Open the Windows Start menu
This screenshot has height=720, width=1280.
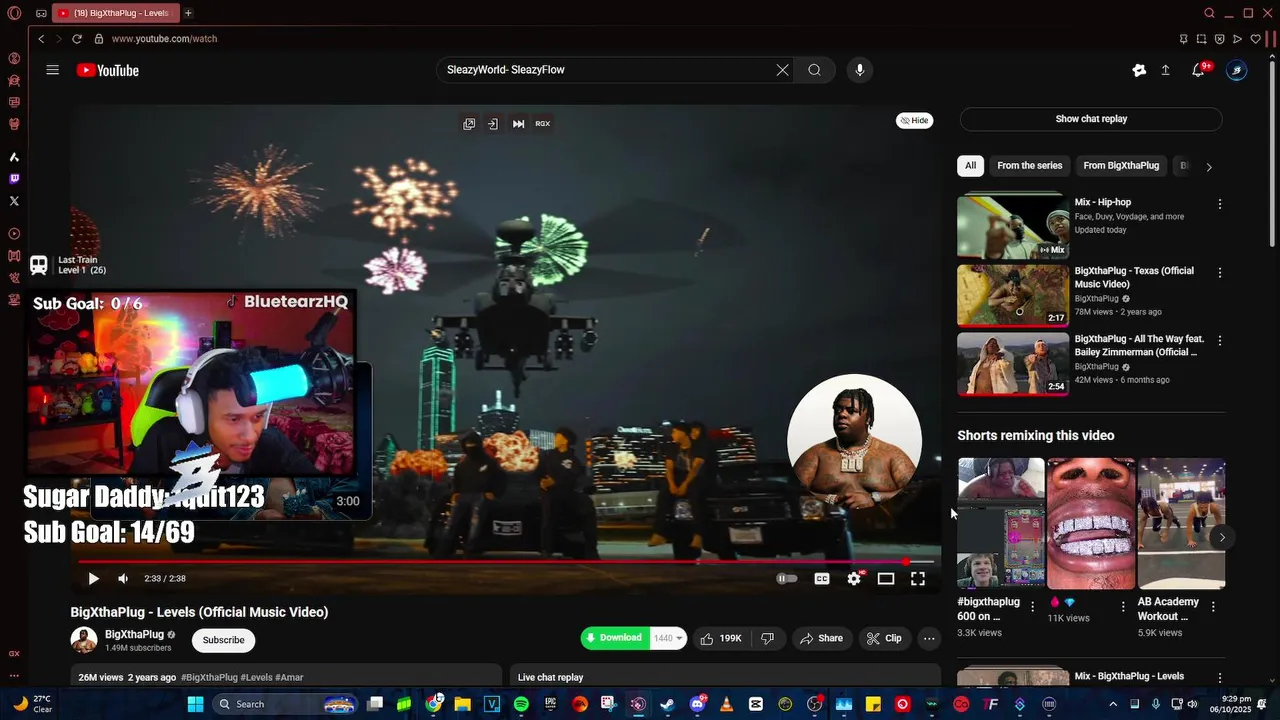point(195,704)
